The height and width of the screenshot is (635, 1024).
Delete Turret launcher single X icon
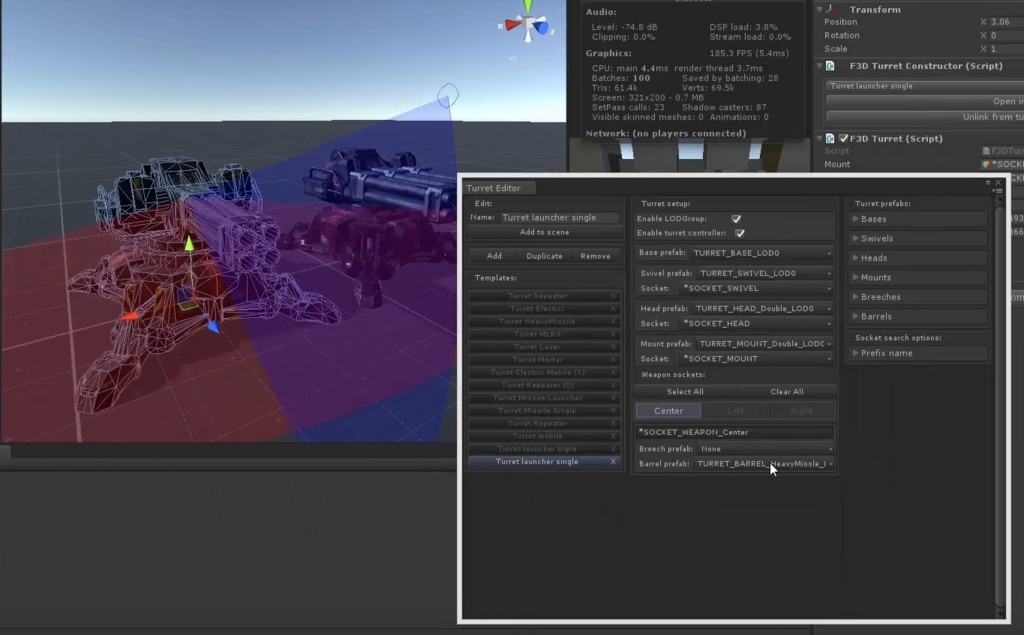click(613, 462)
